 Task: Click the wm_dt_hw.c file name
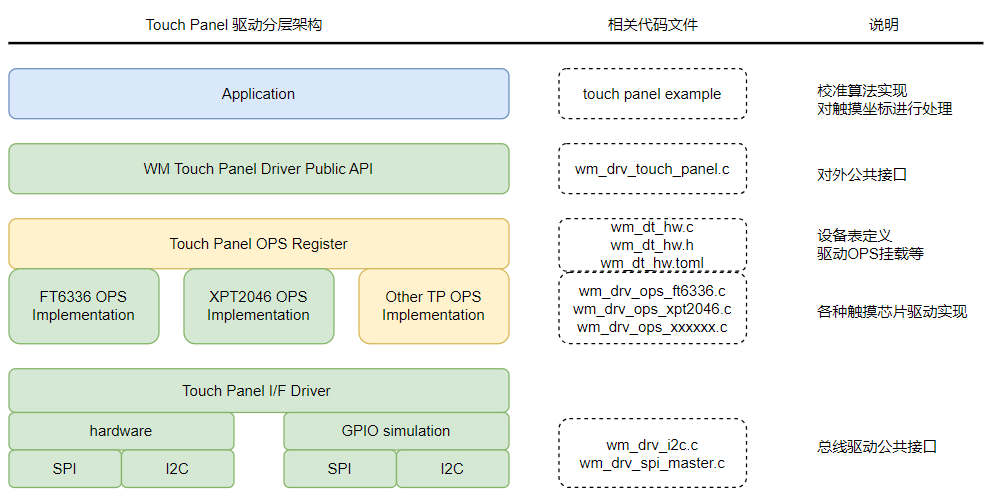pyautogui.click(x=652, y=227)
